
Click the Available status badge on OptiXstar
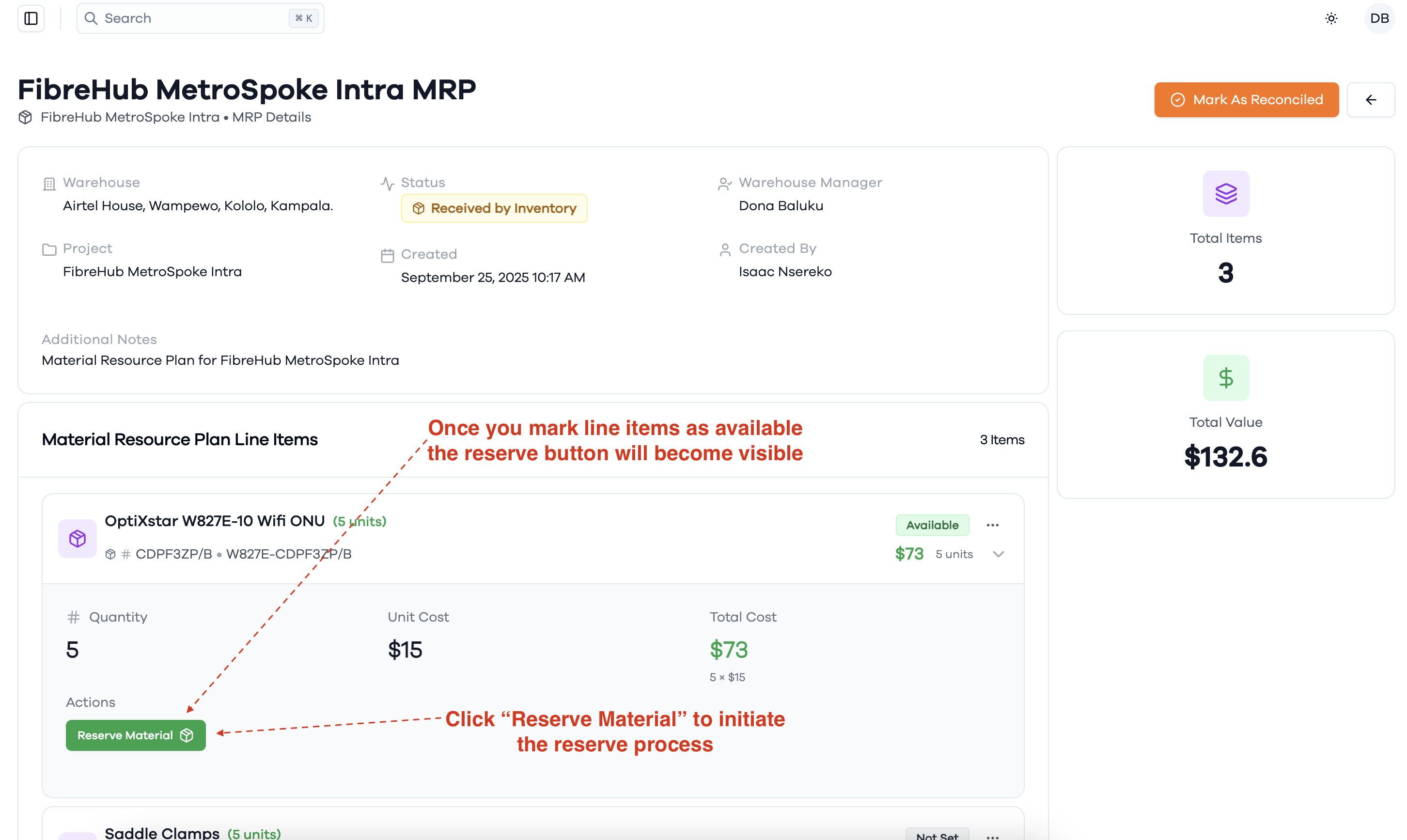932,525
